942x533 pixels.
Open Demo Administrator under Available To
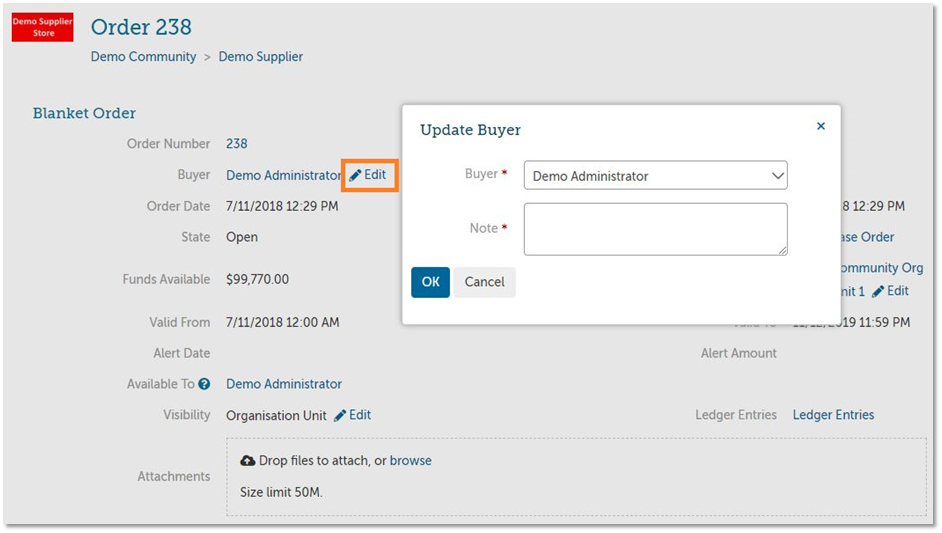(x=284, y=384)
